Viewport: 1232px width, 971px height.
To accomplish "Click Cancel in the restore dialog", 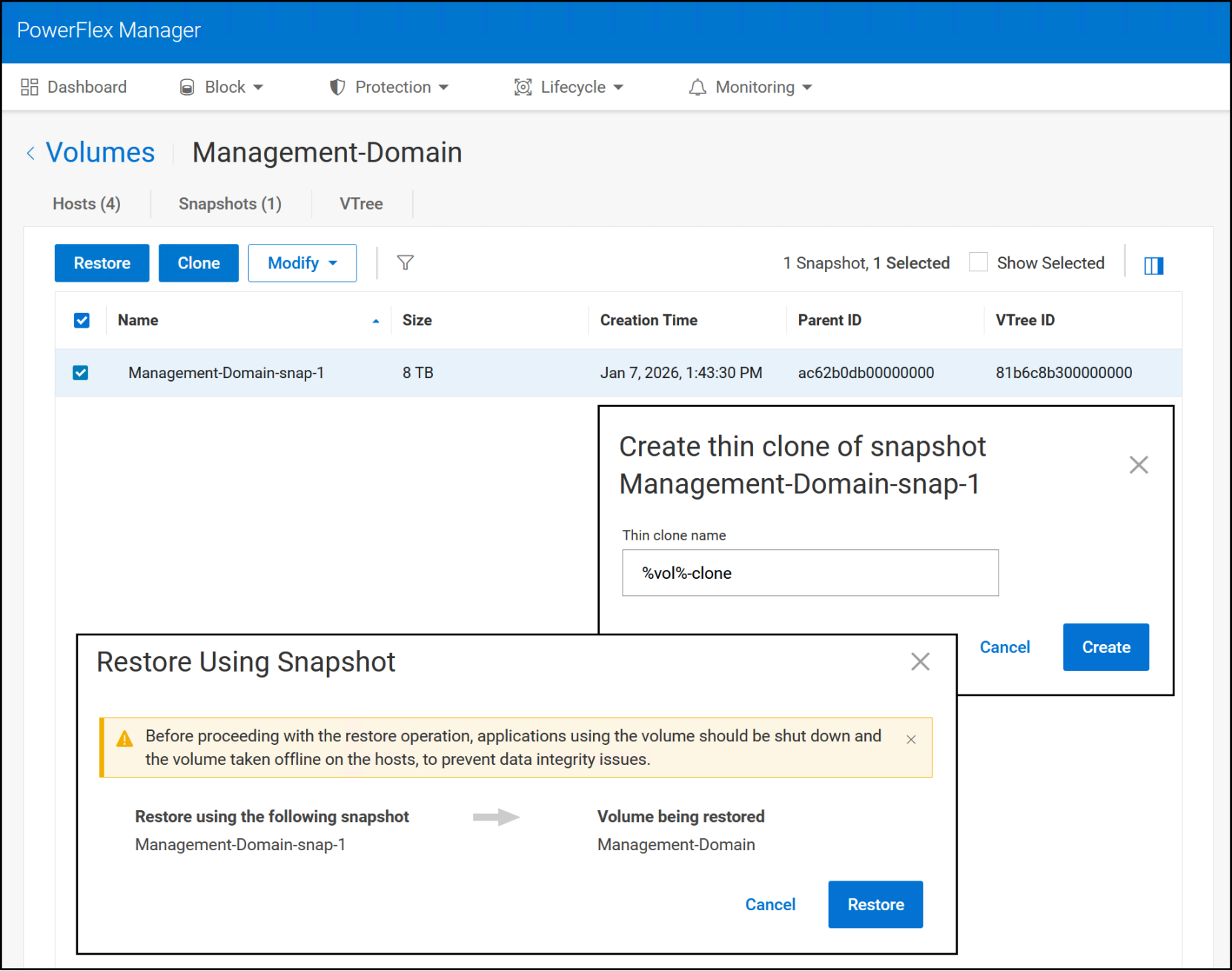I will point(770,904).
